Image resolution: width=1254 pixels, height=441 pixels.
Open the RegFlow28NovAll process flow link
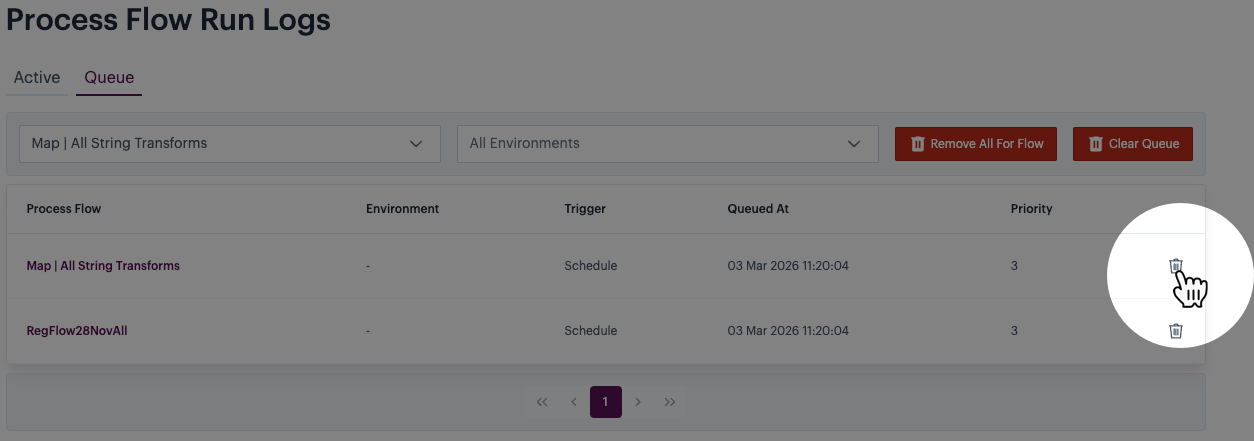click(77, 331)
